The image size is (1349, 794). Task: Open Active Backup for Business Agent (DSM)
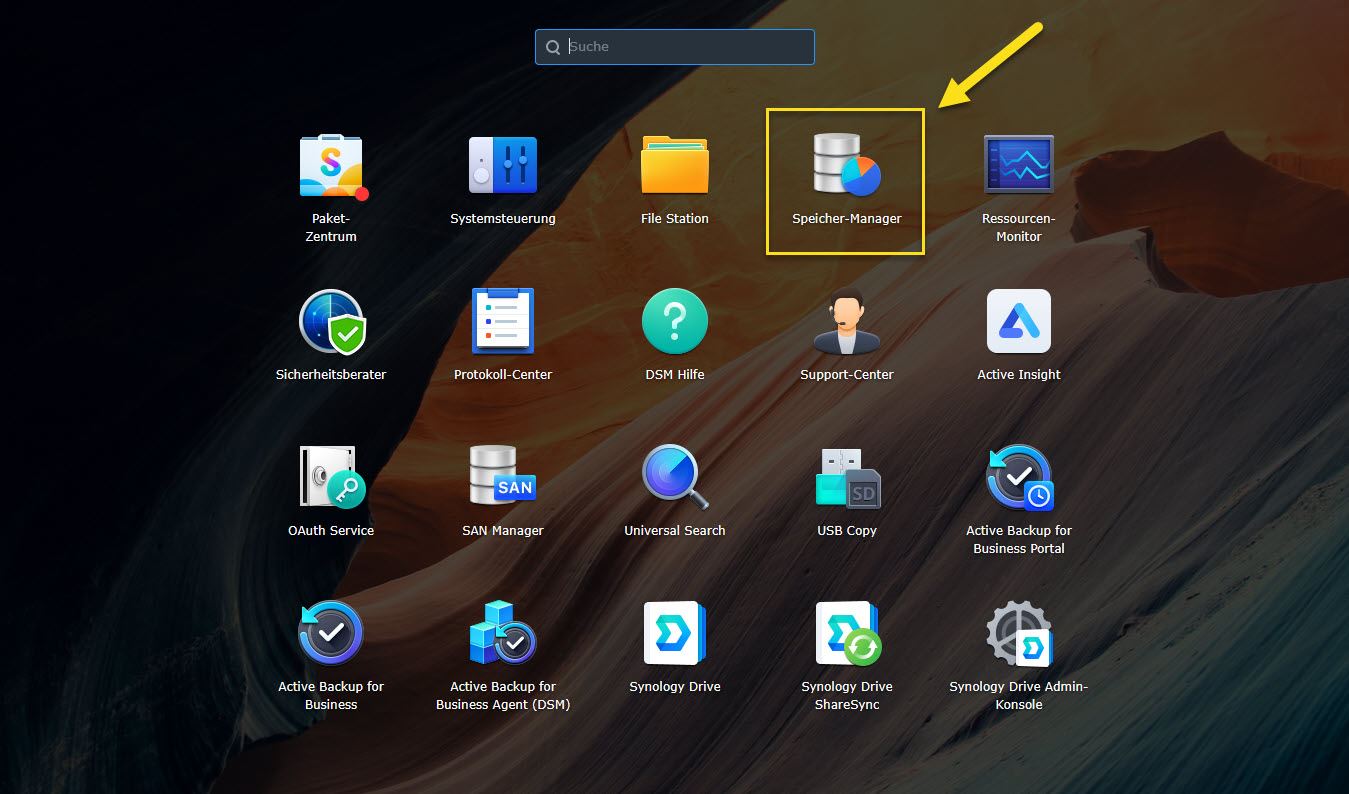[x=503, y=634]
